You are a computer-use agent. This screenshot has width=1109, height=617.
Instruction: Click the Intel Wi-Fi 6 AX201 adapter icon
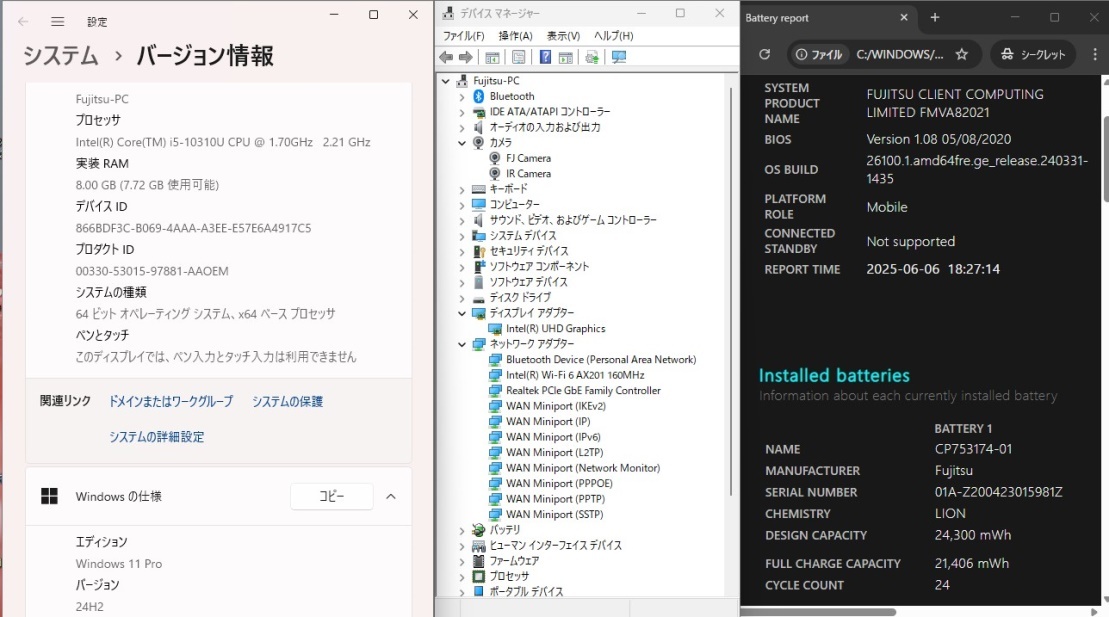pos(495,375)
